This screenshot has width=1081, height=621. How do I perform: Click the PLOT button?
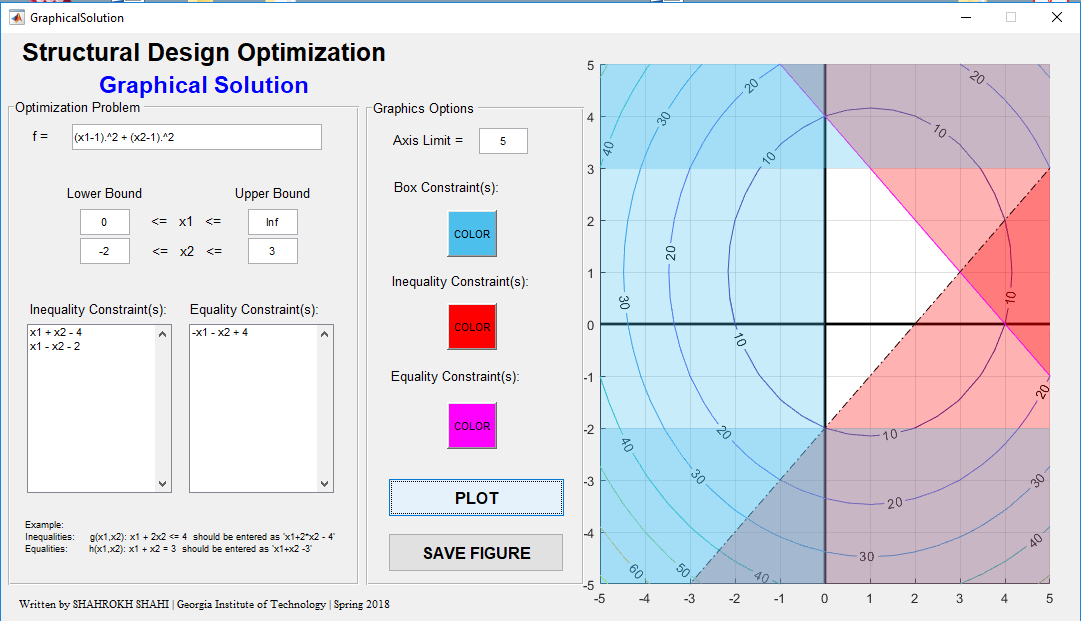(x=476, y=498)
